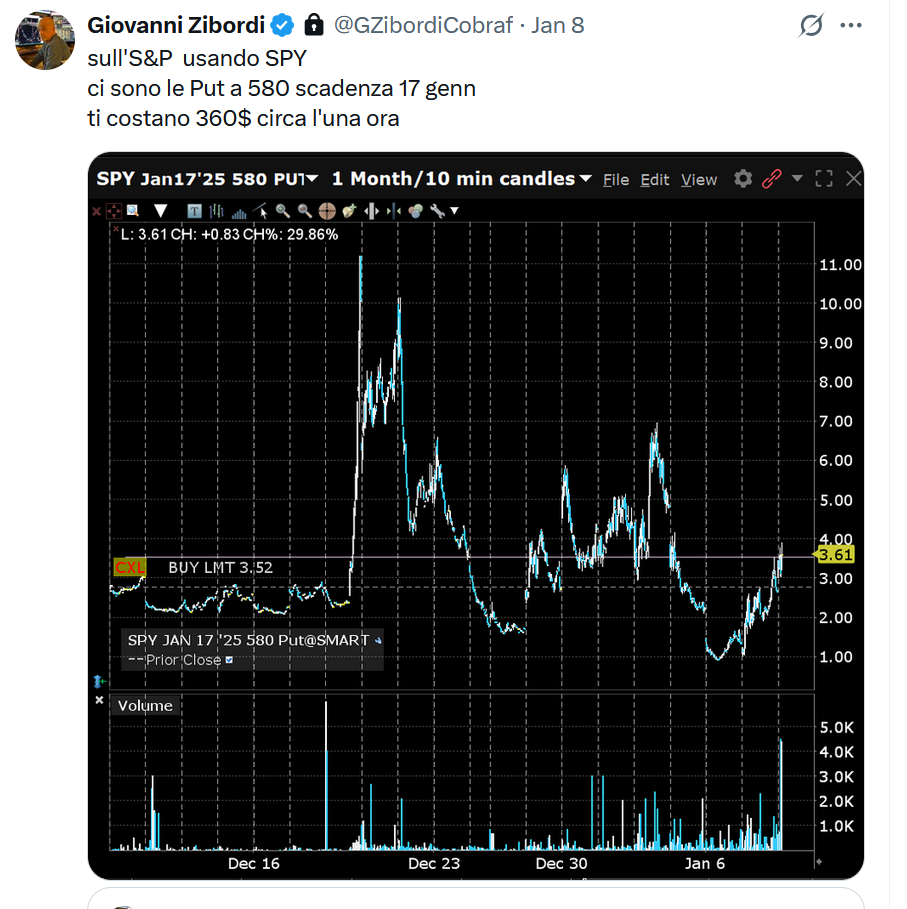Click the add alert bell icon

click(x=349, y=211)
